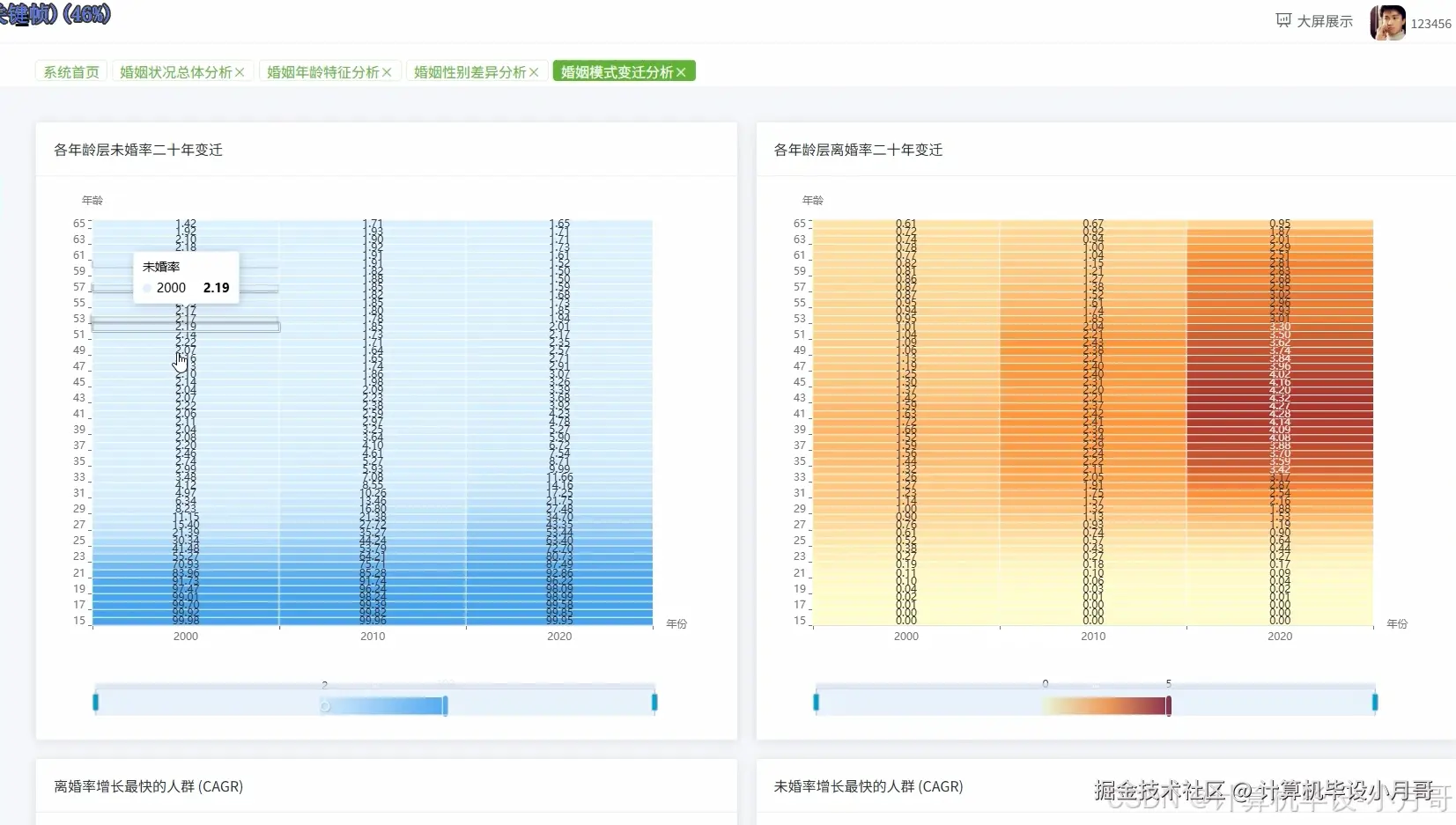Click left end handle of divorce-rate visualMap slider
This screenshot has width=1456, height=825.
pyautogui.click(x=816, y=702)
